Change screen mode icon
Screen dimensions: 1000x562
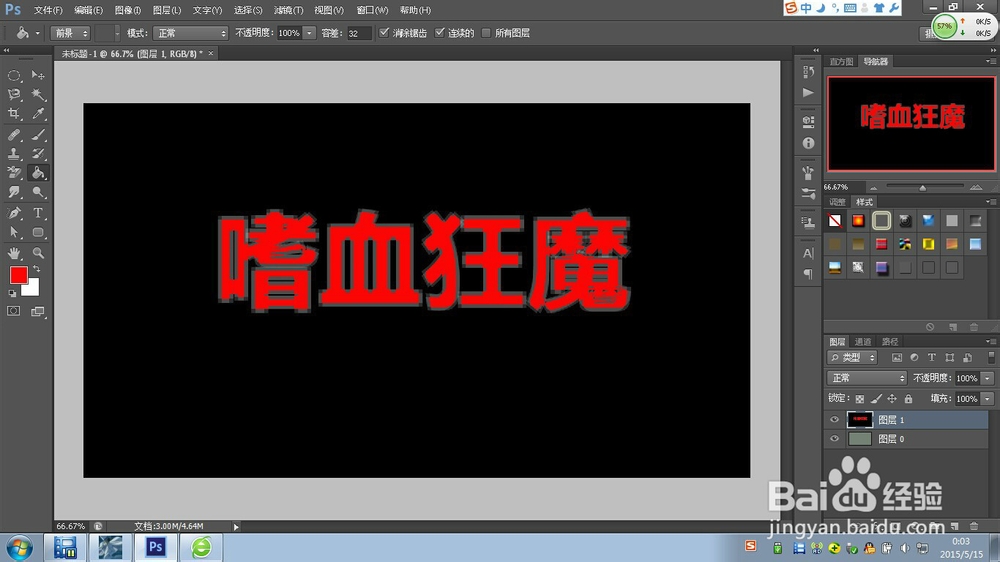[x=38, y=311]
